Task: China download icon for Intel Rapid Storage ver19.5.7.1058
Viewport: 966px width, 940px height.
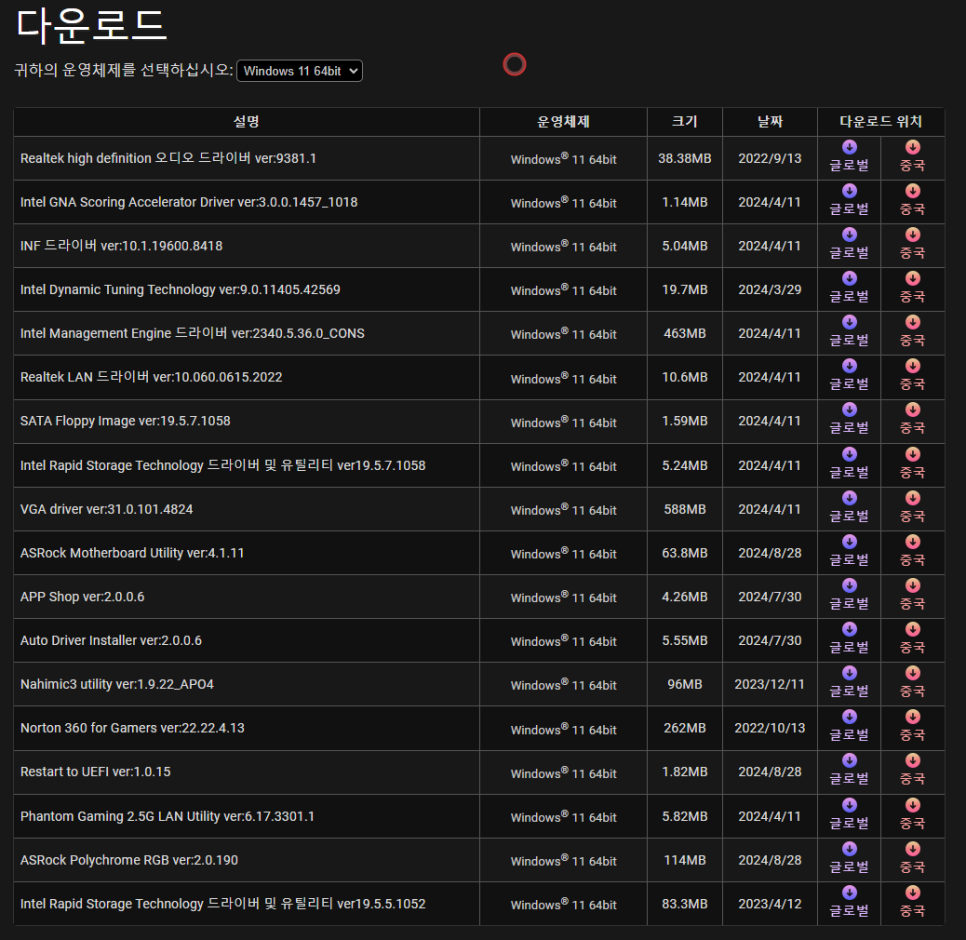Action: tap(912, 454)
